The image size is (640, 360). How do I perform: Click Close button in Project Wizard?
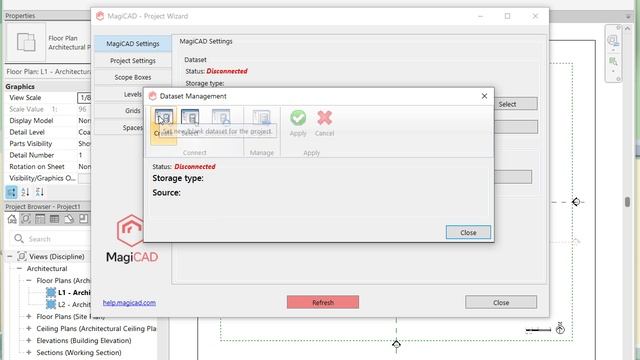click(501, 302)
